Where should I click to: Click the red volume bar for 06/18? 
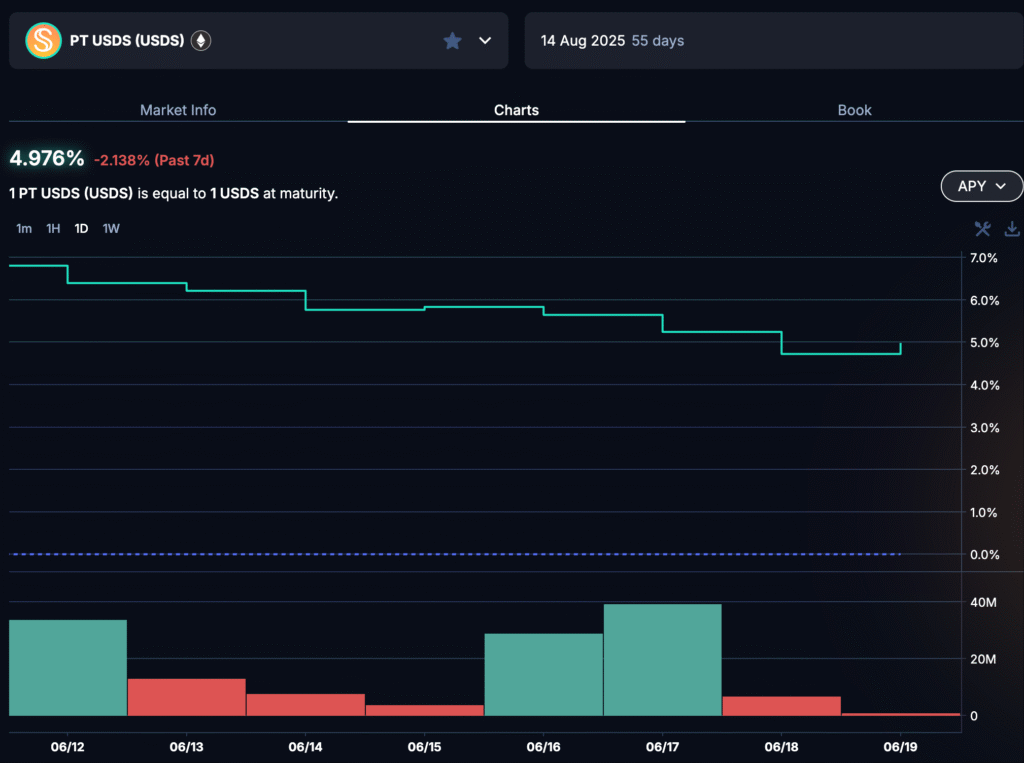tap(782, 706)
